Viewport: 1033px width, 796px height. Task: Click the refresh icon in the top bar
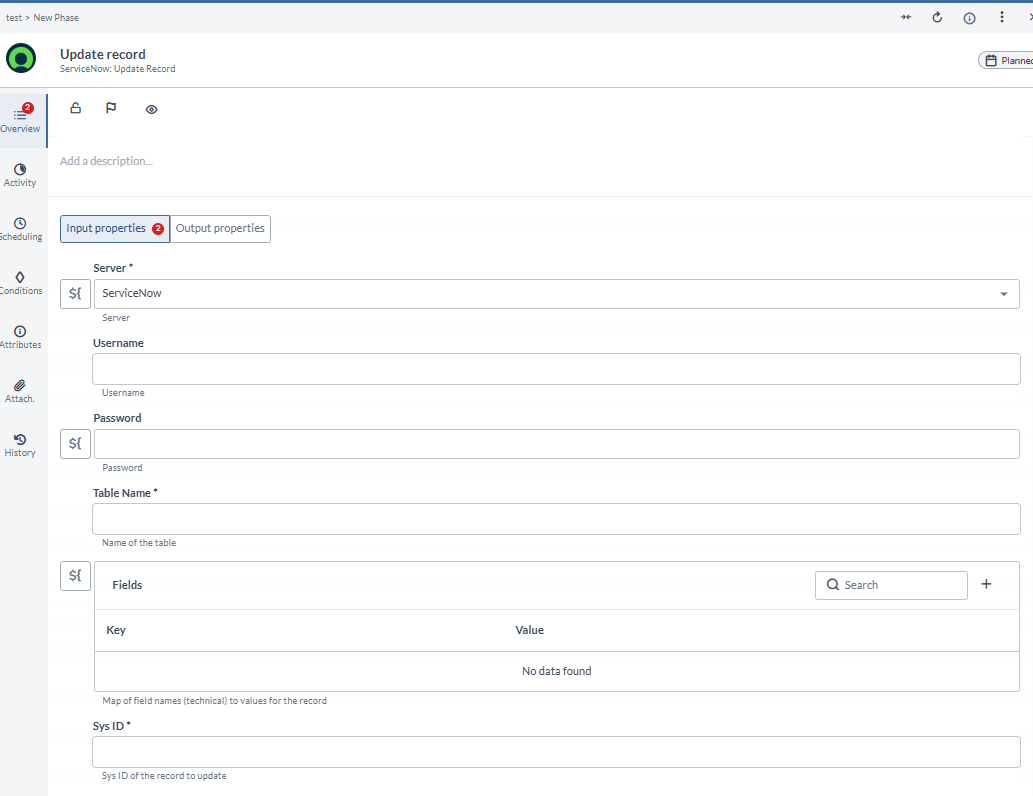937,17
